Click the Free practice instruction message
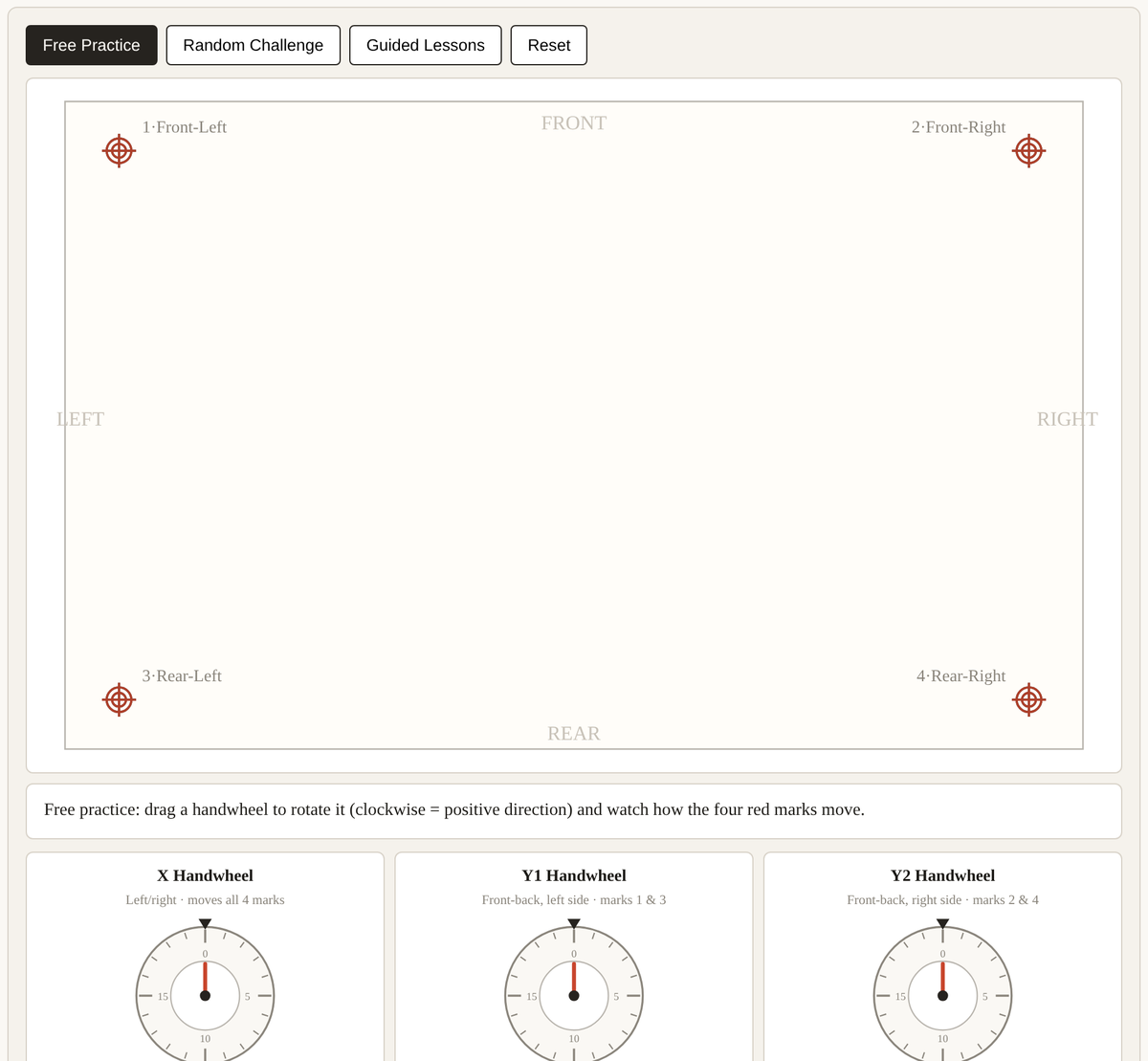The image size is (1148, 1061). [x=454, y=809]
